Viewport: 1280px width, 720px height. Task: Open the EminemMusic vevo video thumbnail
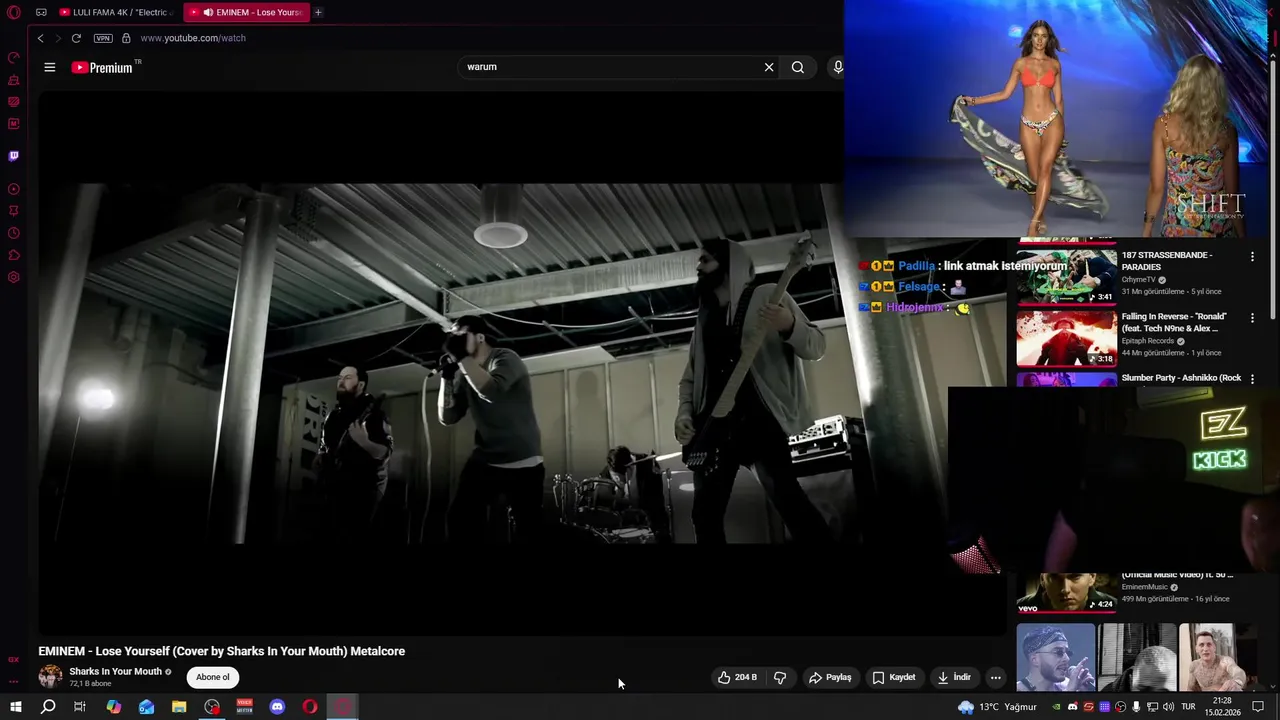pyautogui.click(x=1066, y=593)
